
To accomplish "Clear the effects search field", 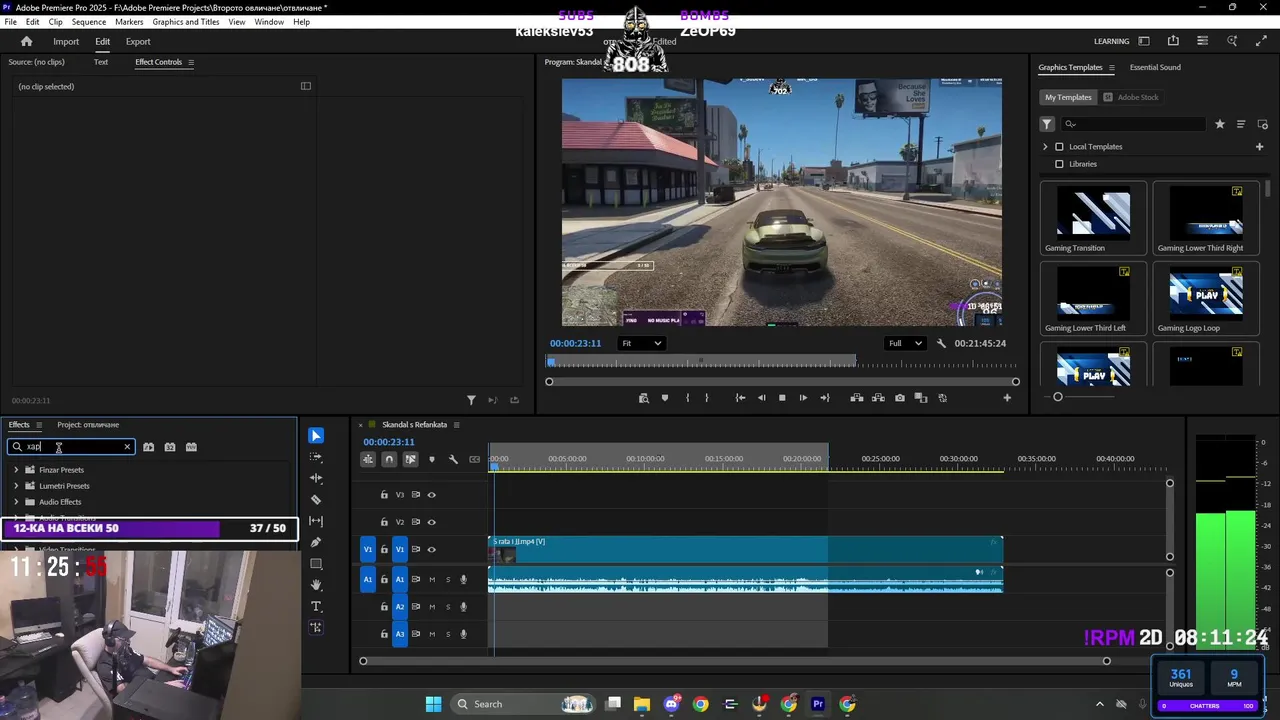I will [x=127, y=447].
